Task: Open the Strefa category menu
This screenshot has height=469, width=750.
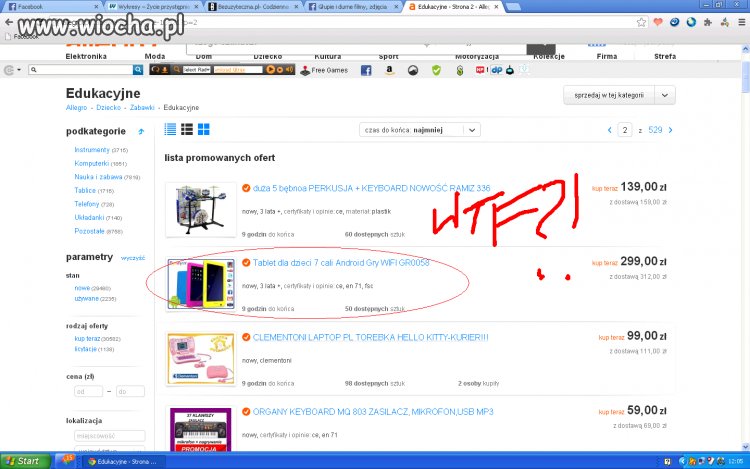Action: tap(665, 56)
